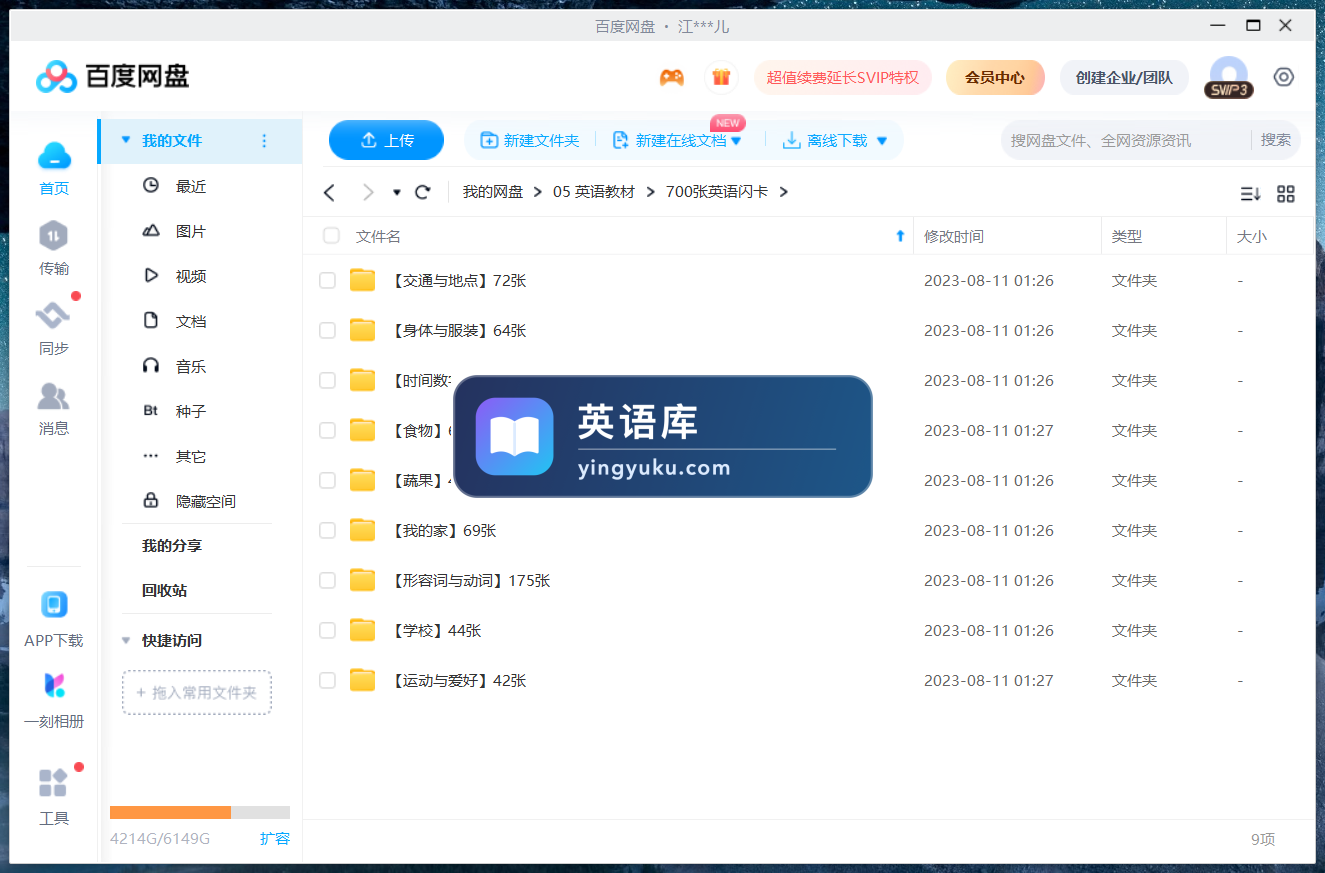Open the 首页 home cloud icon

(x=54, y=156)
